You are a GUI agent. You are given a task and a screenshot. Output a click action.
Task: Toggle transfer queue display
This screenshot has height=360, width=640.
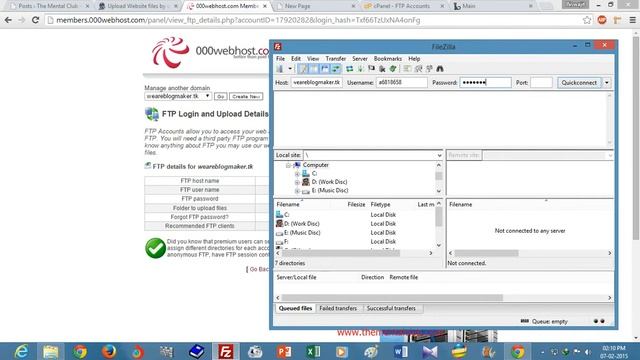coord(336,69)
